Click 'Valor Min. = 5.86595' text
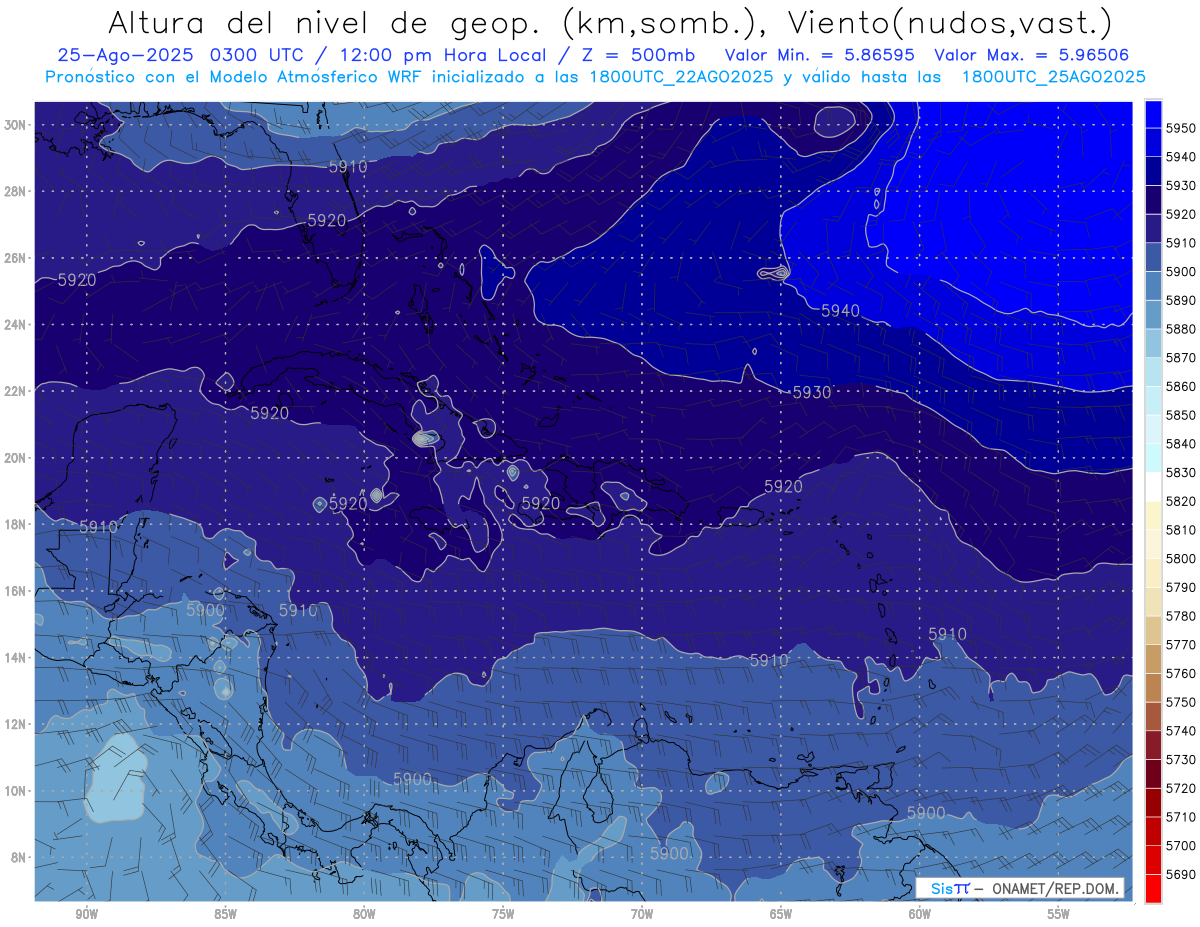1200x927 pixels. [821, 56]
